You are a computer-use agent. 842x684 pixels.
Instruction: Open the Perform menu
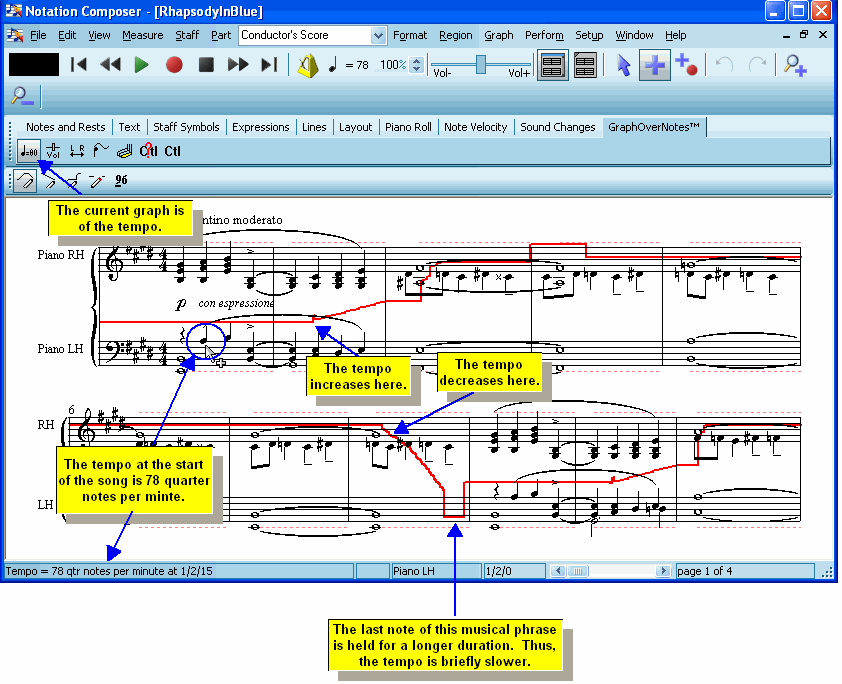coord(544,35)
